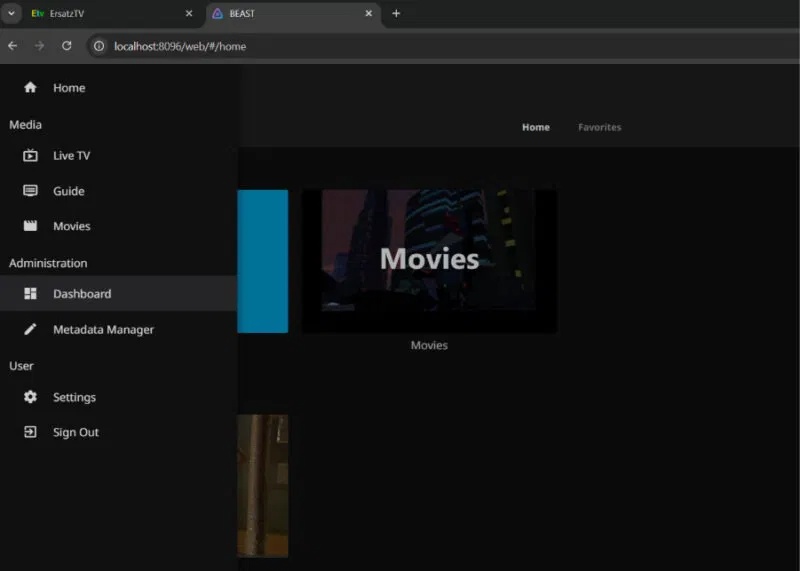
Task: Reload the page with the refresh button
Action: (66, 46)
